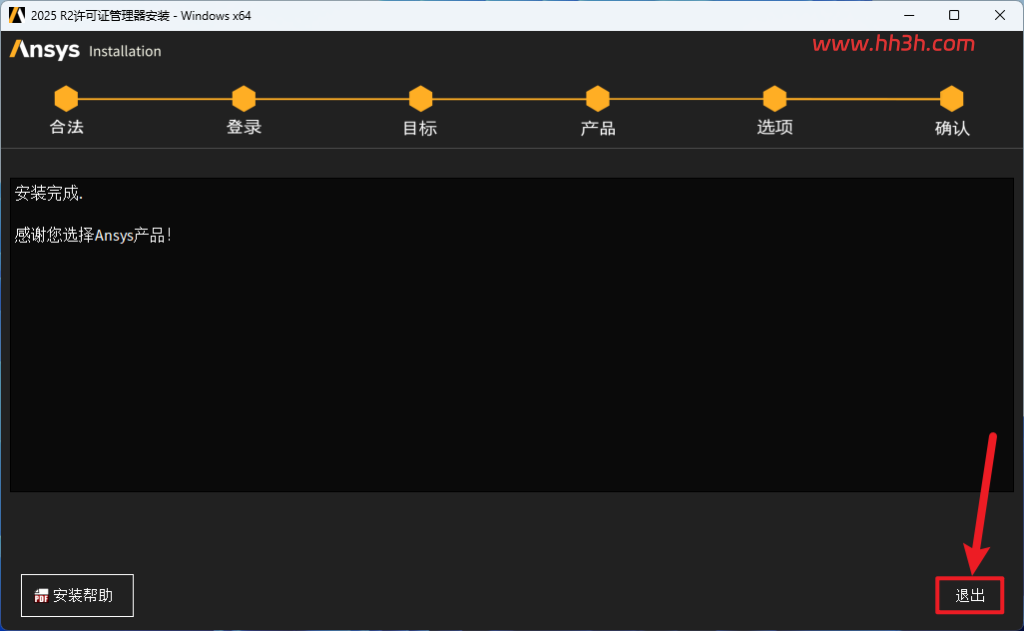Close the installer window
Screen dimensions: 1024x631
tap(1000, 15)
